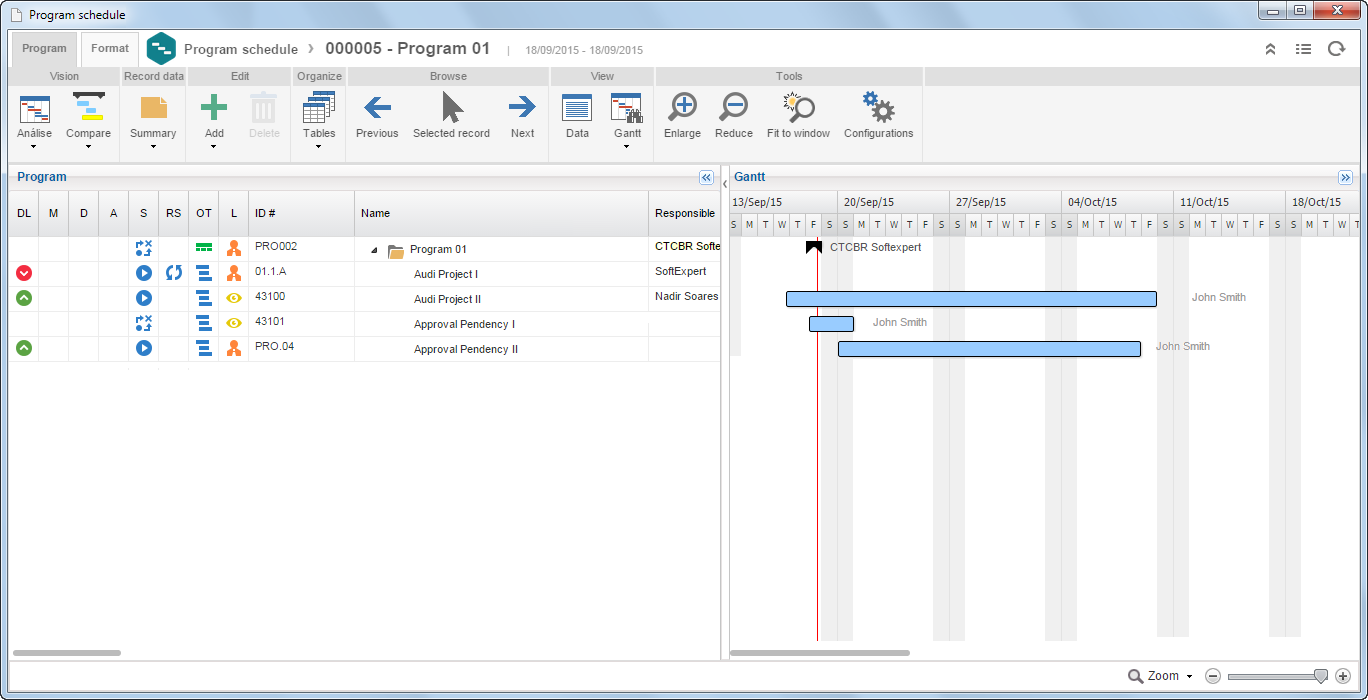Switch to Data view
Screen dimensions: 1368x700
coord(577,108)
